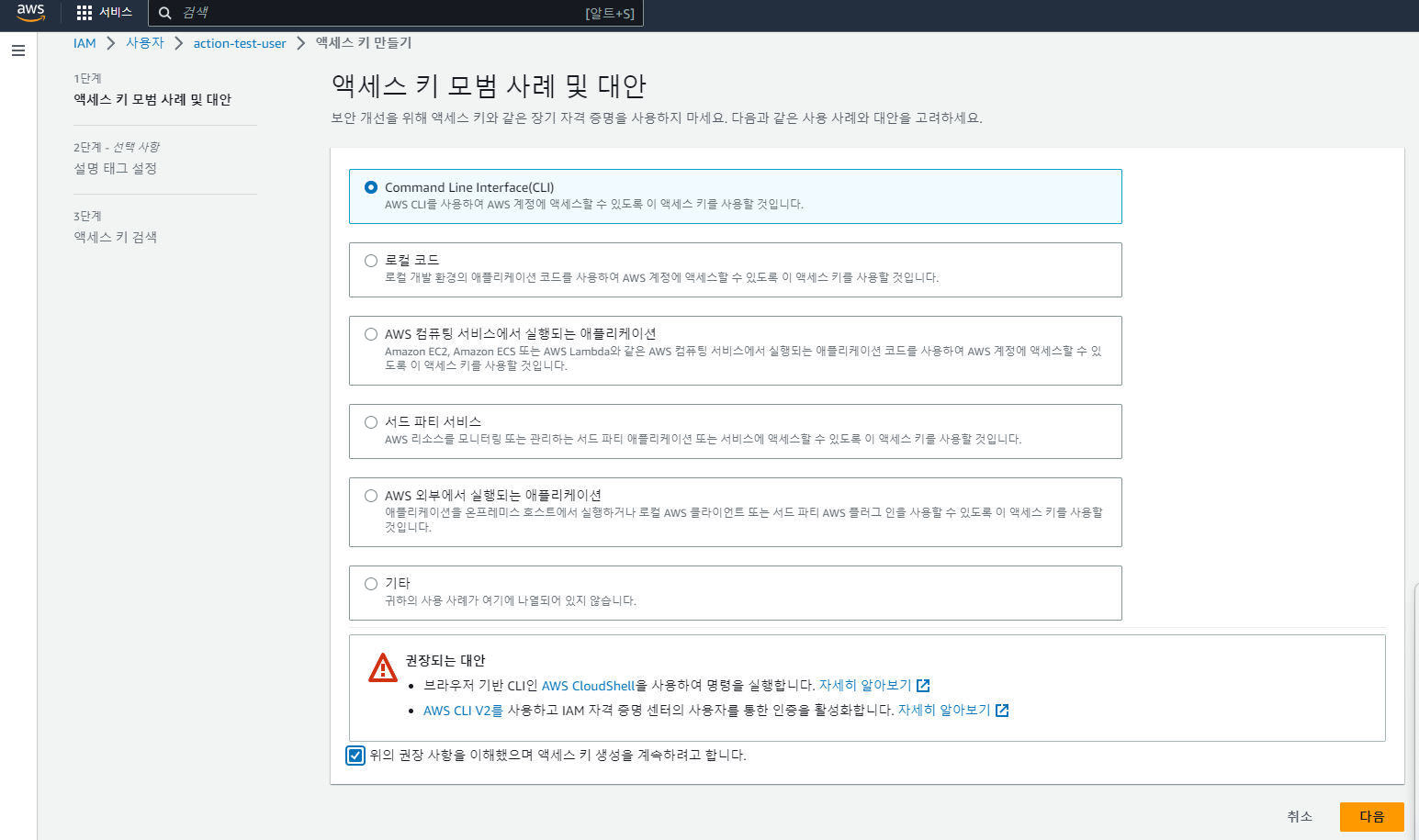Click the 2단계 - 선택 사항 label
Screen dimensions: 1419x840
(x=117, y=147)
